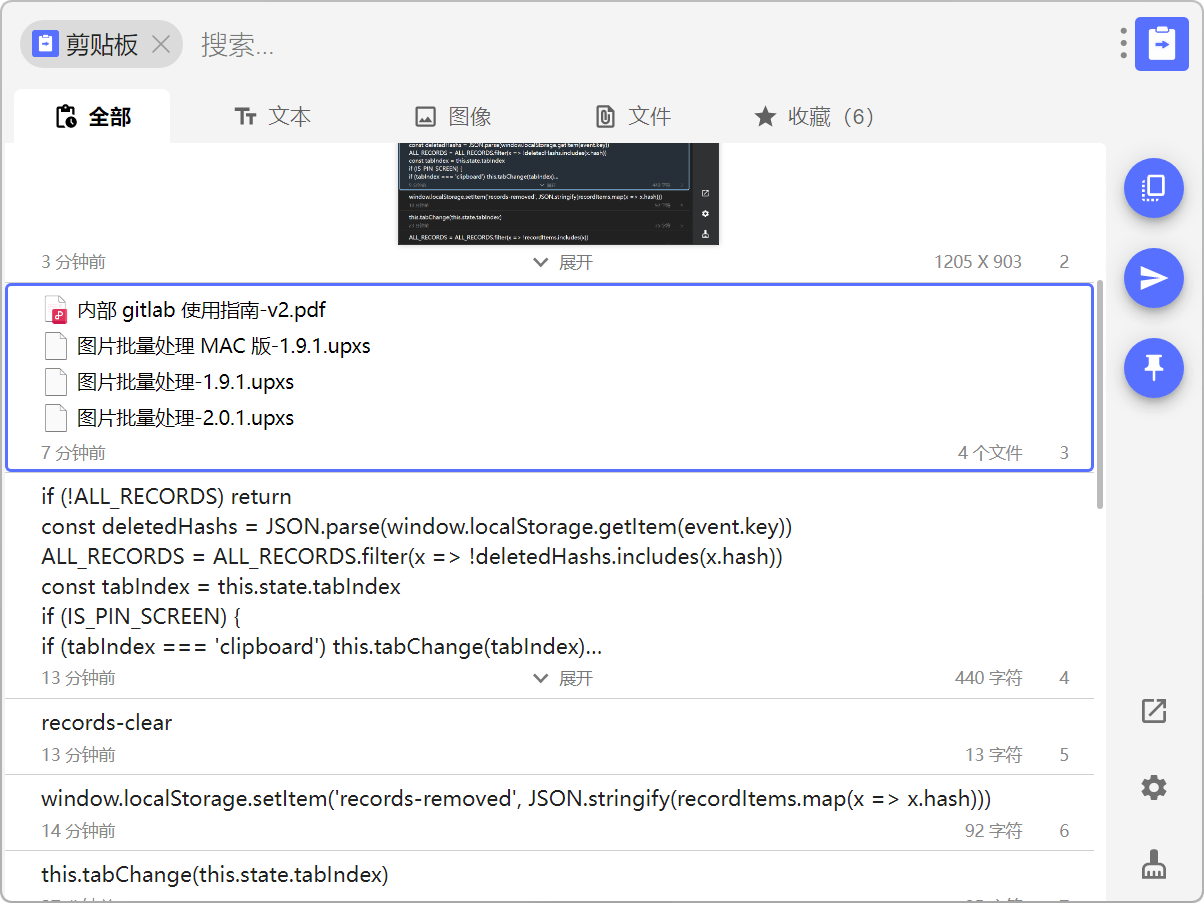Click the broom clear records icon
Viewport: 1204px width, 903px height.
click(1153, 864)
